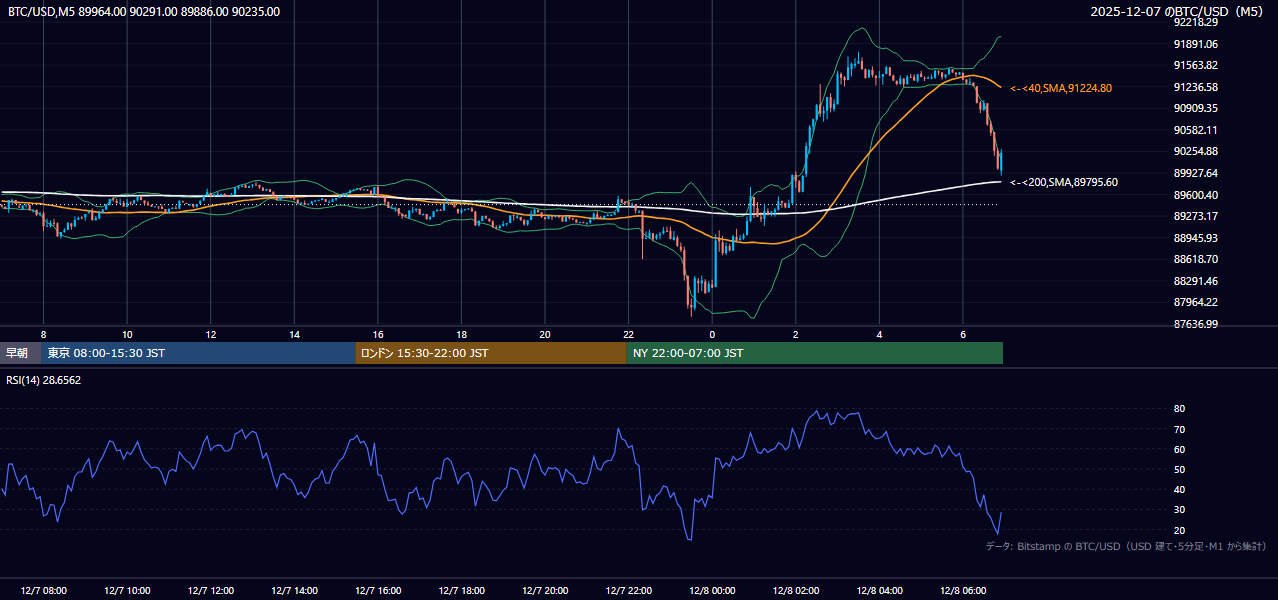Click the 12/8 06:00 time label

pos(963,591)
